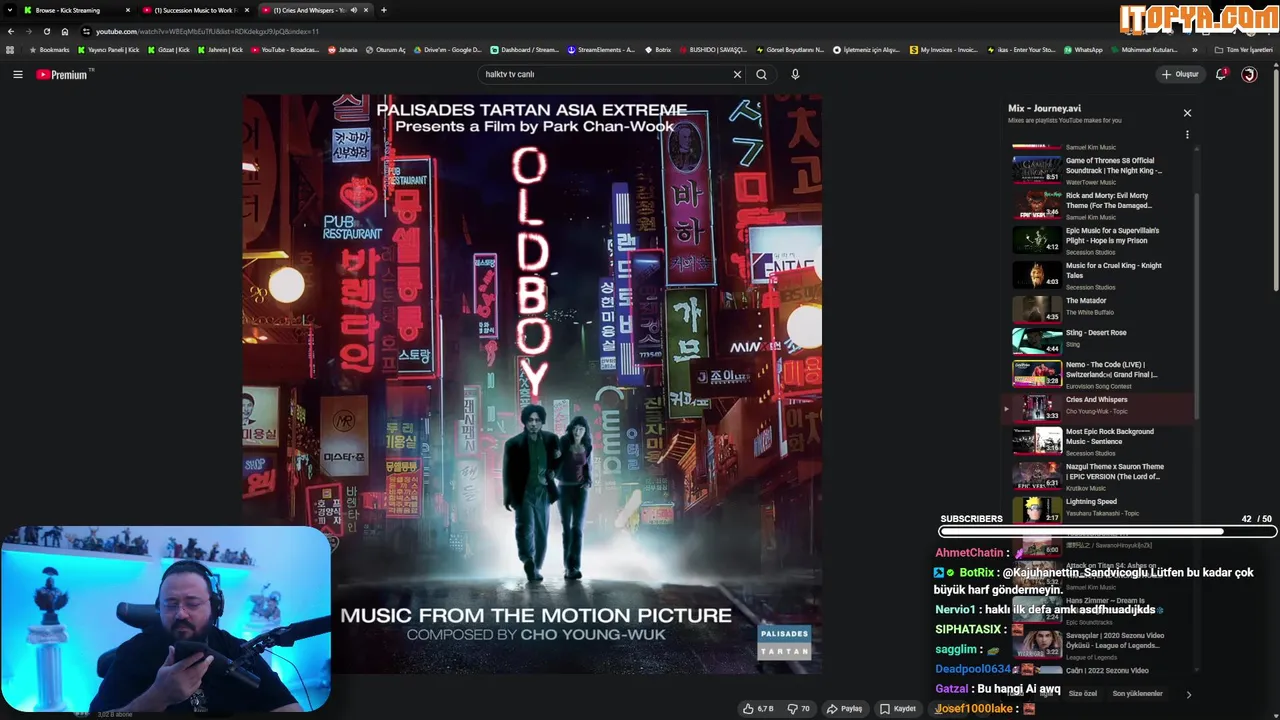Open Drive'ım - Google Drive bookmark
1280x720 pixels.
pos(447,50)
